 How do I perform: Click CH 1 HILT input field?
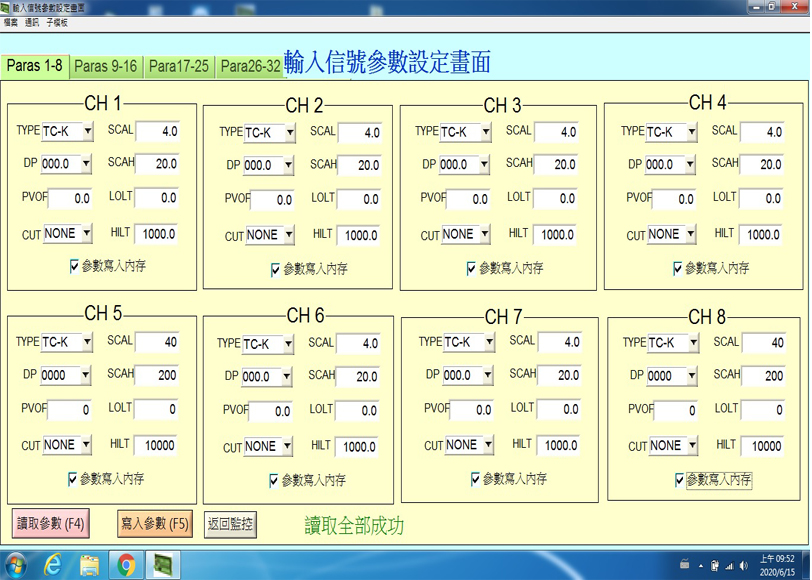[156, 234]
